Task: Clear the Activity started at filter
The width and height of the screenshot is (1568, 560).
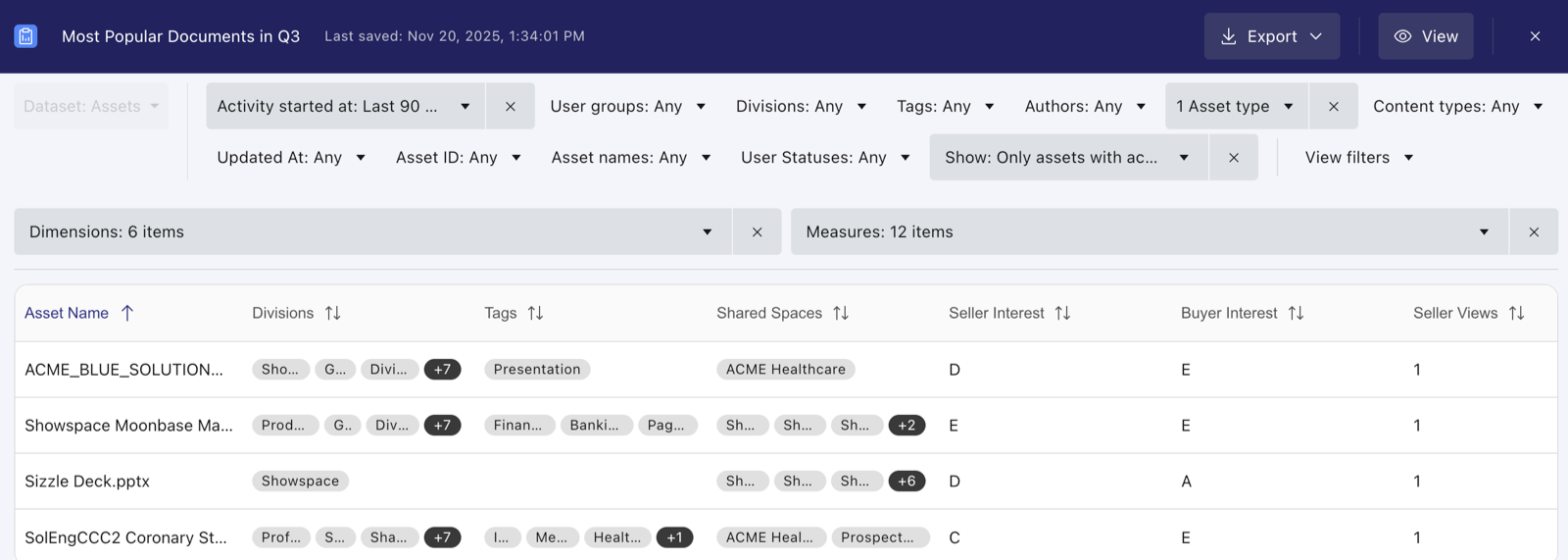Action: tap(511, 106)
